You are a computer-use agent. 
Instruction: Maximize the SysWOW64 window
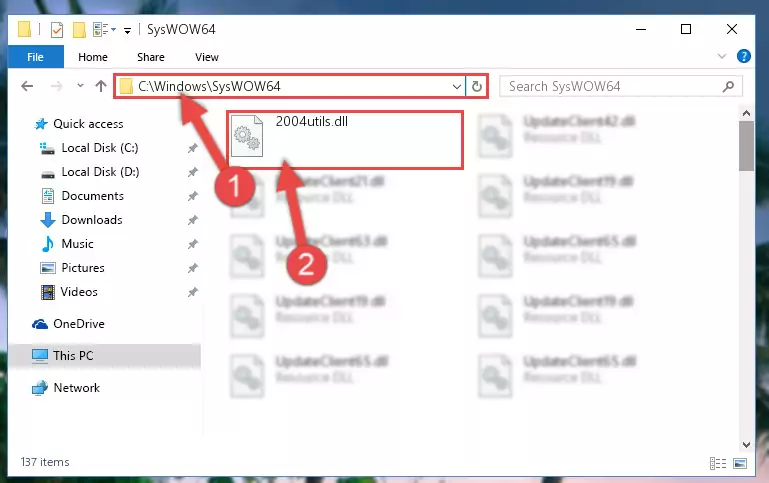pyautogui.click(x=686, y=29)
